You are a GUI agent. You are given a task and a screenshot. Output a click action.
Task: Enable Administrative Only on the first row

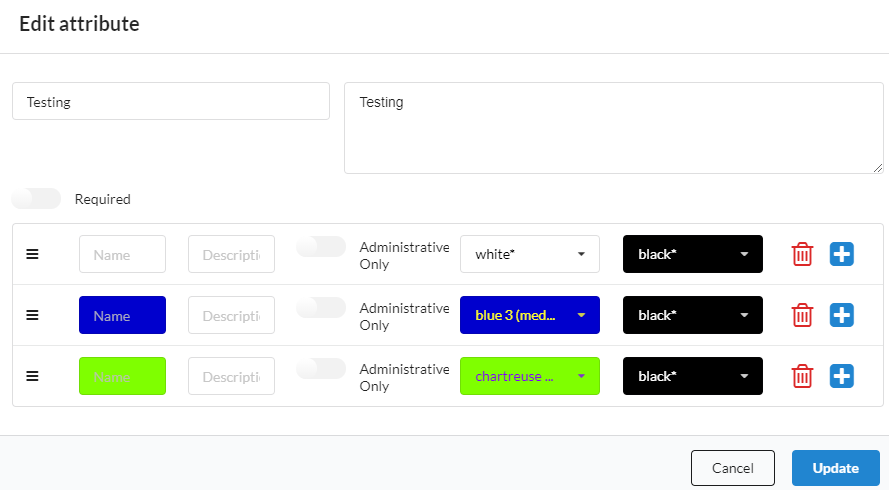point(321,247)
